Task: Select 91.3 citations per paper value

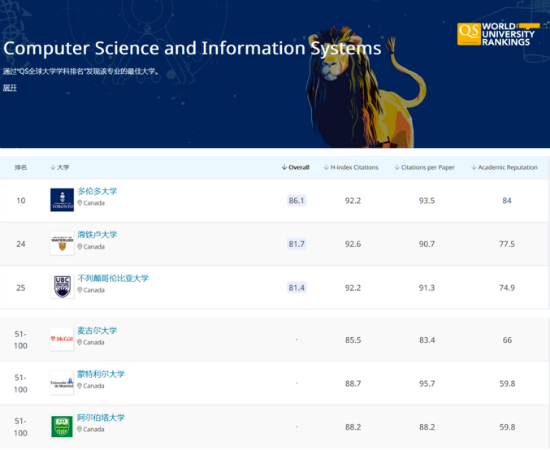Action: 427,288
